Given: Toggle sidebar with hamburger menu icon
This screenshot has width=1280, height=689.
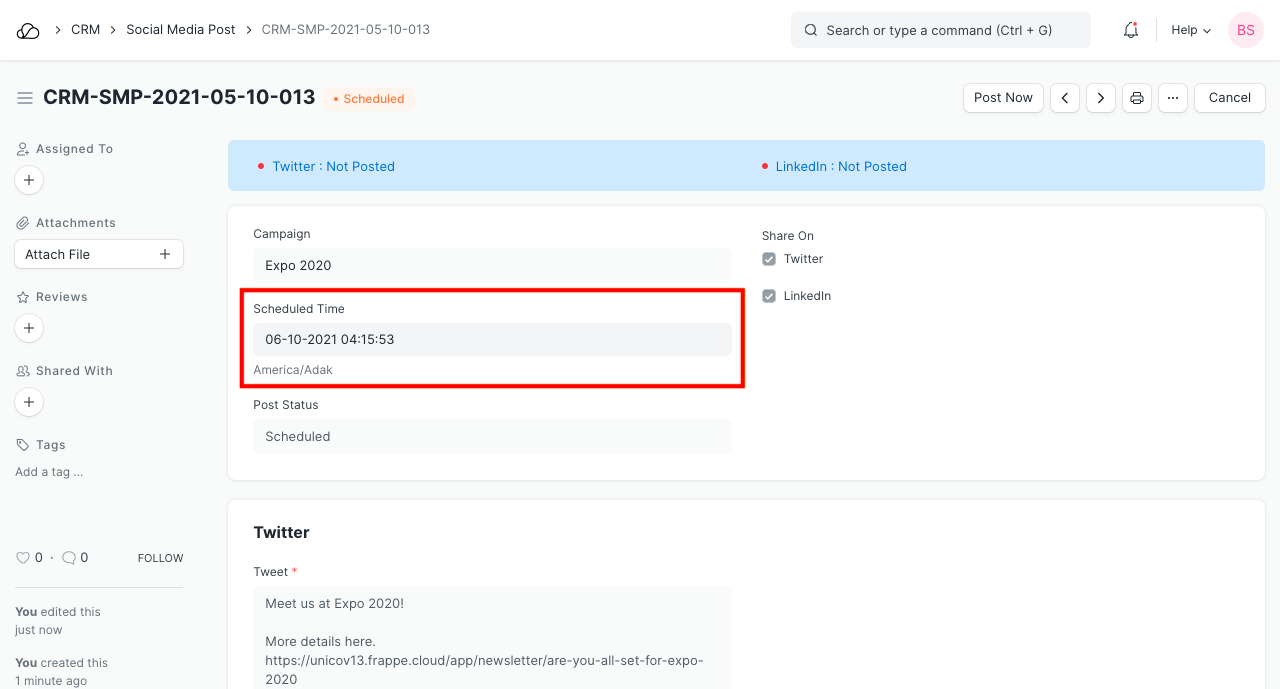Looking at the screenshot, I should 25,98.
